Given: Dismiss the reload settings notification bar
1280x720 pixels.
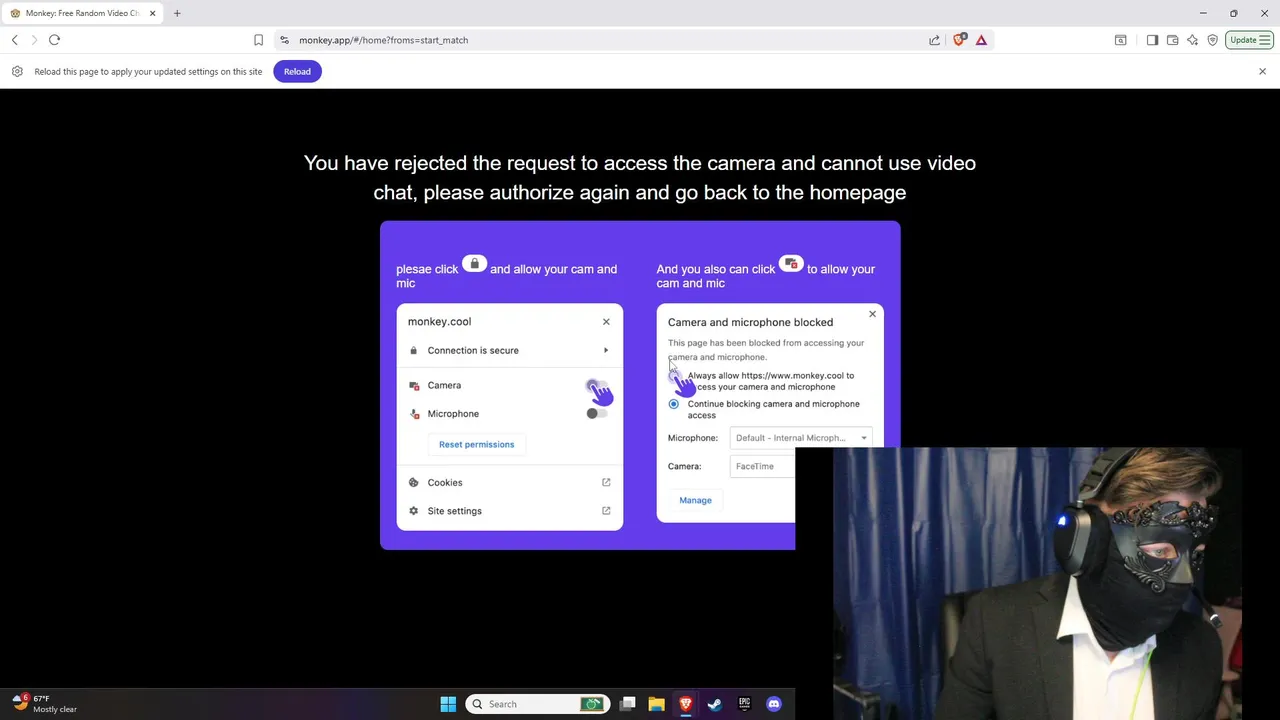Looking at the screenshot, I should [1262, 71].
